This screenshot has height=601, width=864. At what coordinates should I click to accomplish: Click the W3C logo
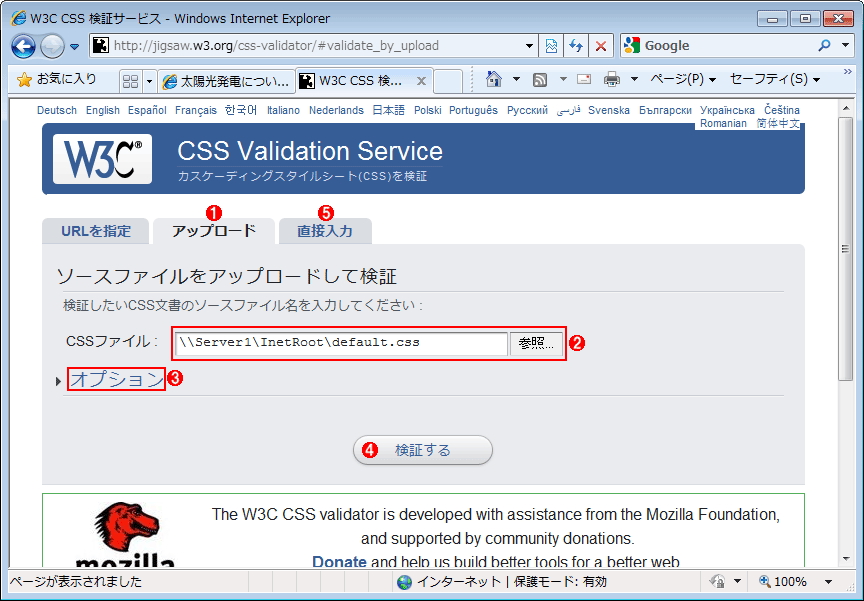coord(102,159)
